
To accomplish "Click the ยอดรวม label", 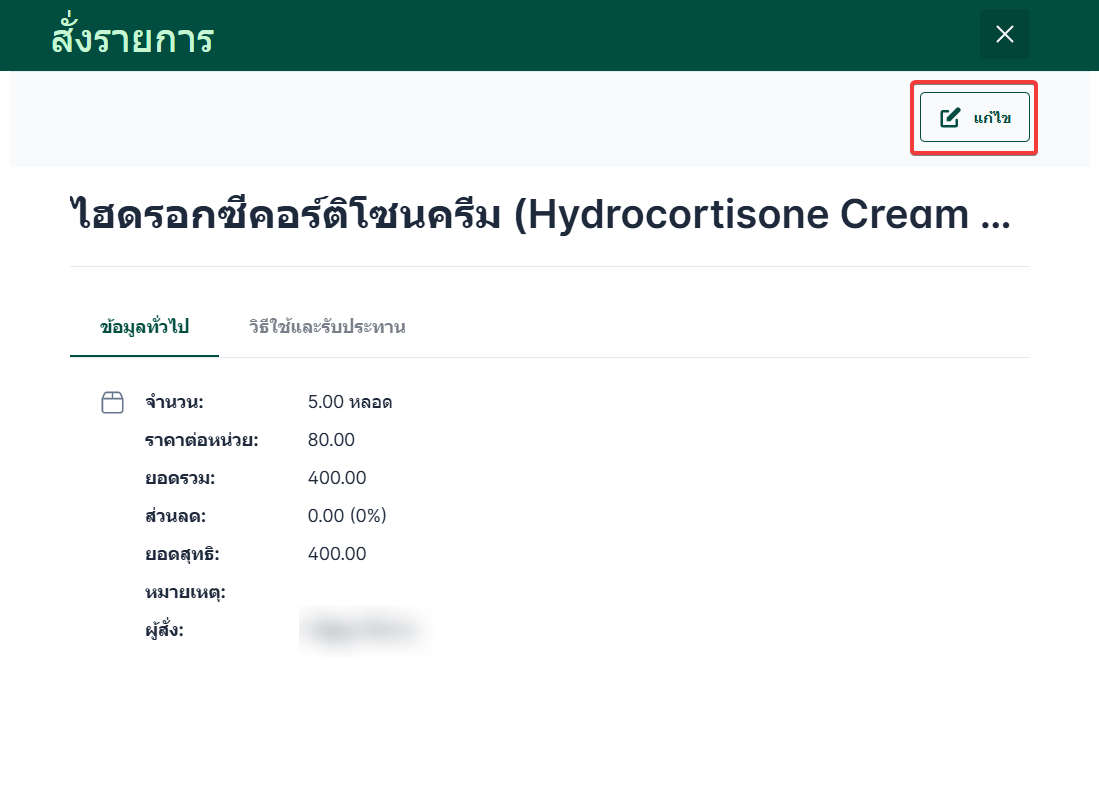I will tap(179, 478).
